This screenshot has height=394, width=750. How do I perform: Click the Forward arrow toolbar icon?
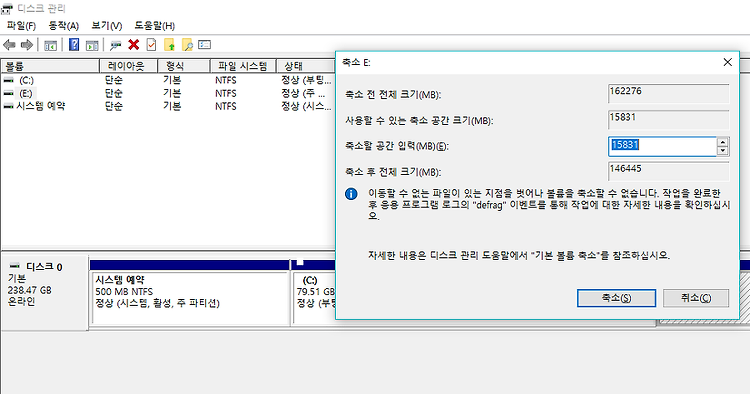[27, 45]
